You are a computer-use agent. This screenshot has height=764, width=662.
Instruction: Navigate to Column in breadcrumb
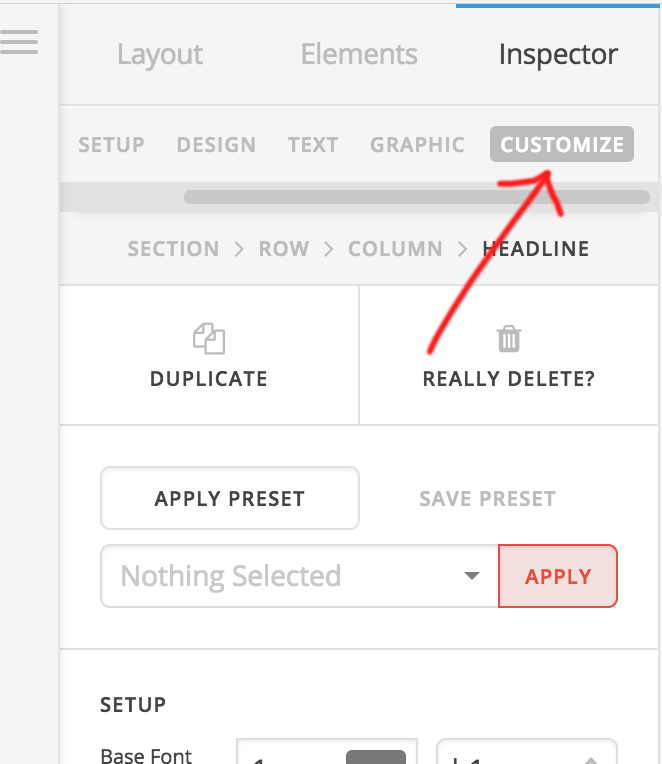coord(395,249)
